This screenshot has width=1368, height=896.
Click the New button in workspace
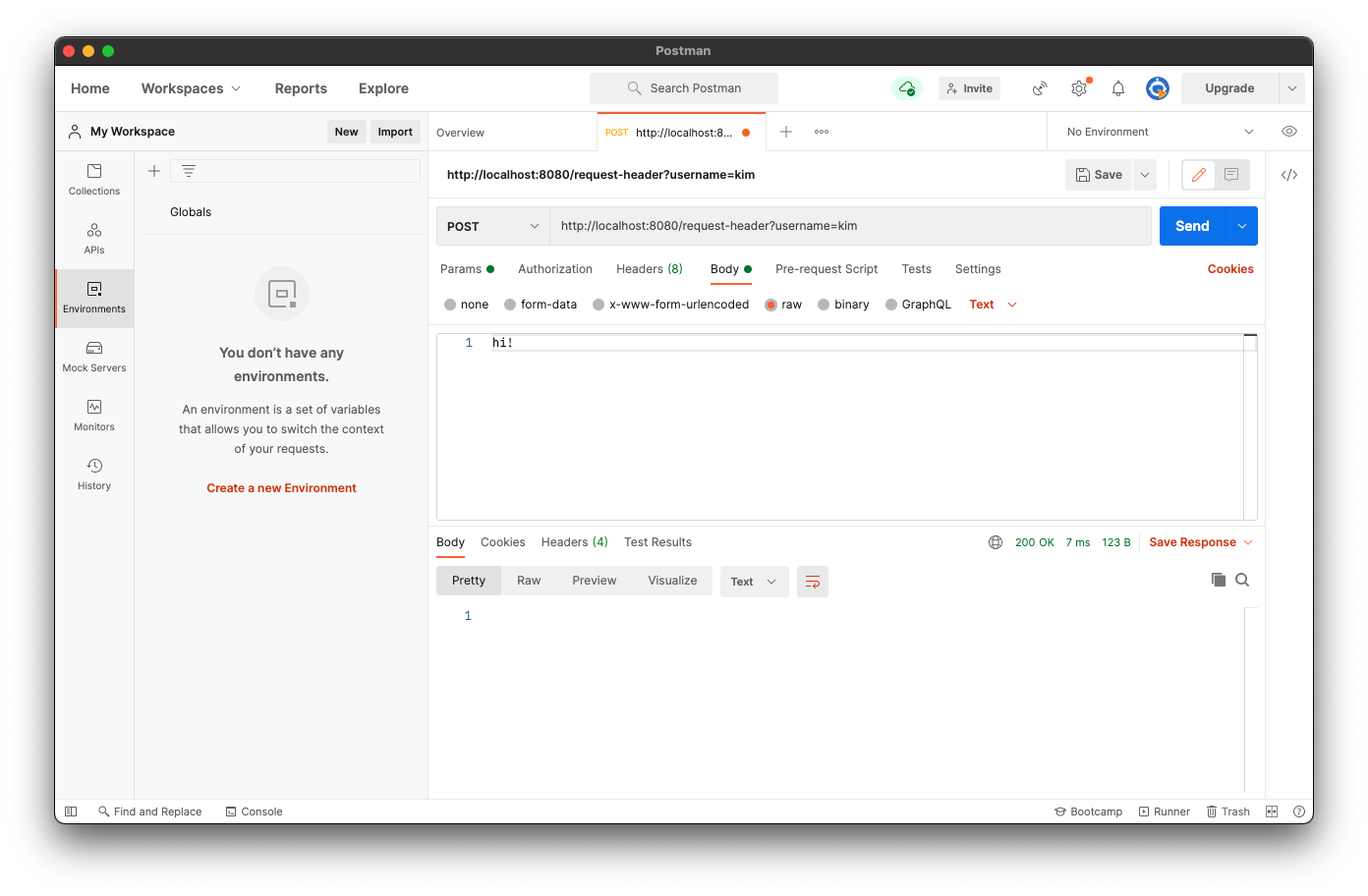coord(346,132)
